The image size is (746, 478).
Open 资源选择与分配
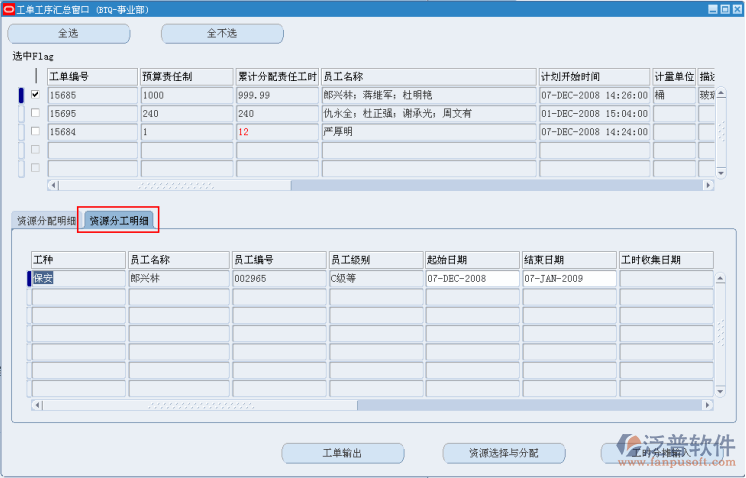click(x=504, y=453)
